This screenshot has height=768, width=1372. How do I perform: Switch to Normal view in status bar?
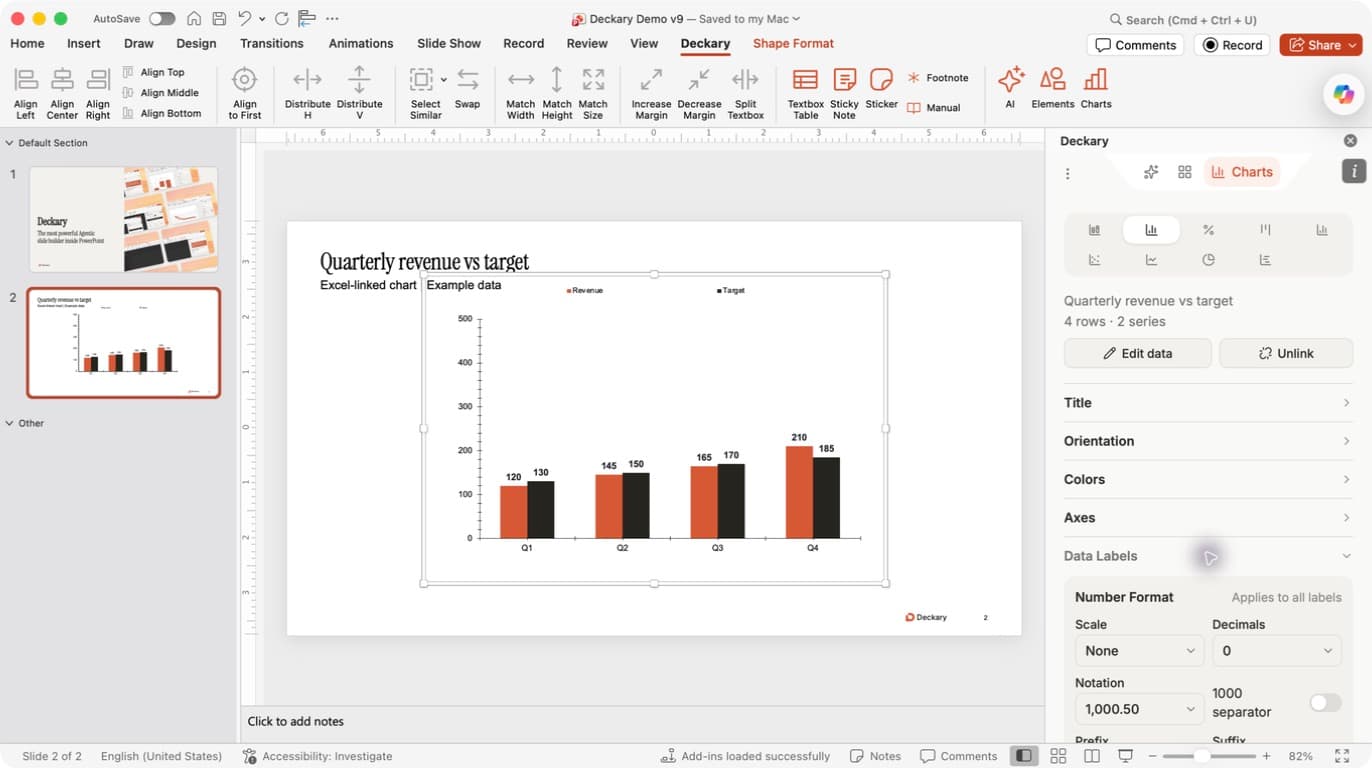click(1023, 756)
